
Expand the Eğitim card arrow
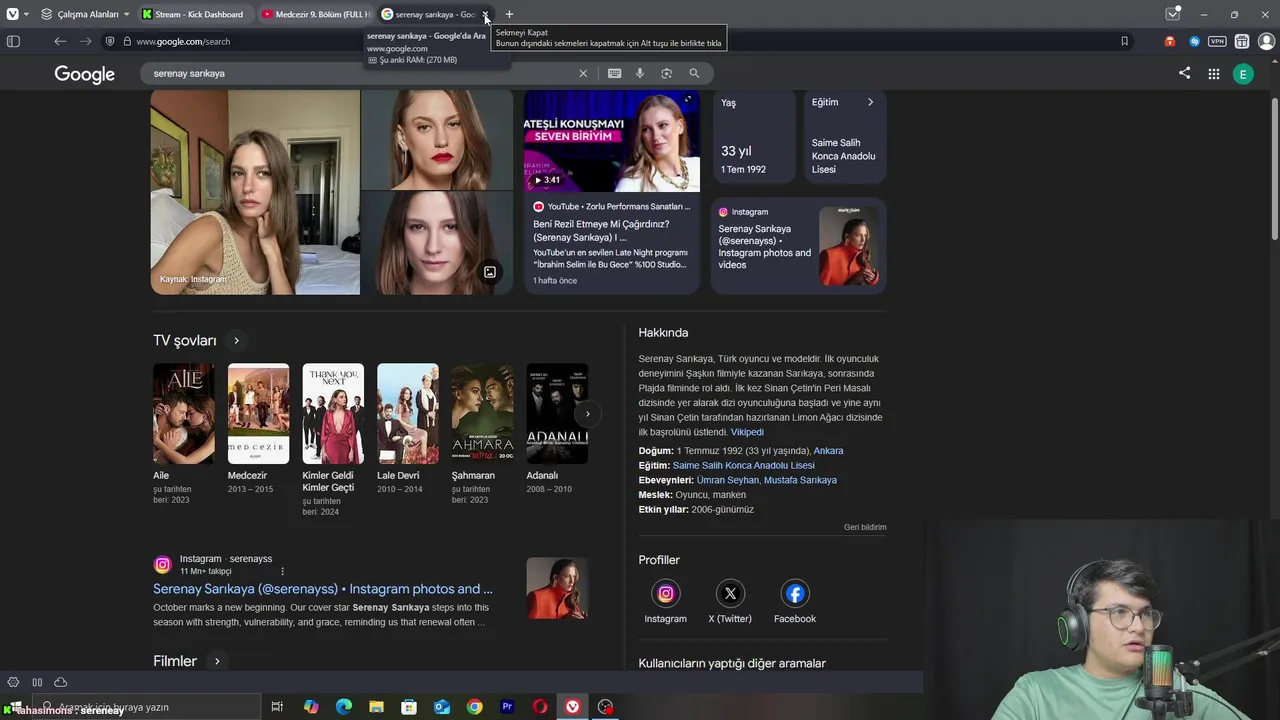[x=870, y=102]
